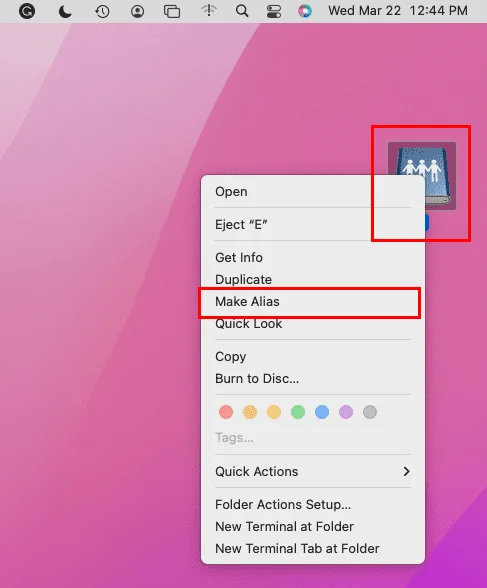Choose New Terminal Tab at Folder
487x588 pixels.
click(x=313, y=549)
